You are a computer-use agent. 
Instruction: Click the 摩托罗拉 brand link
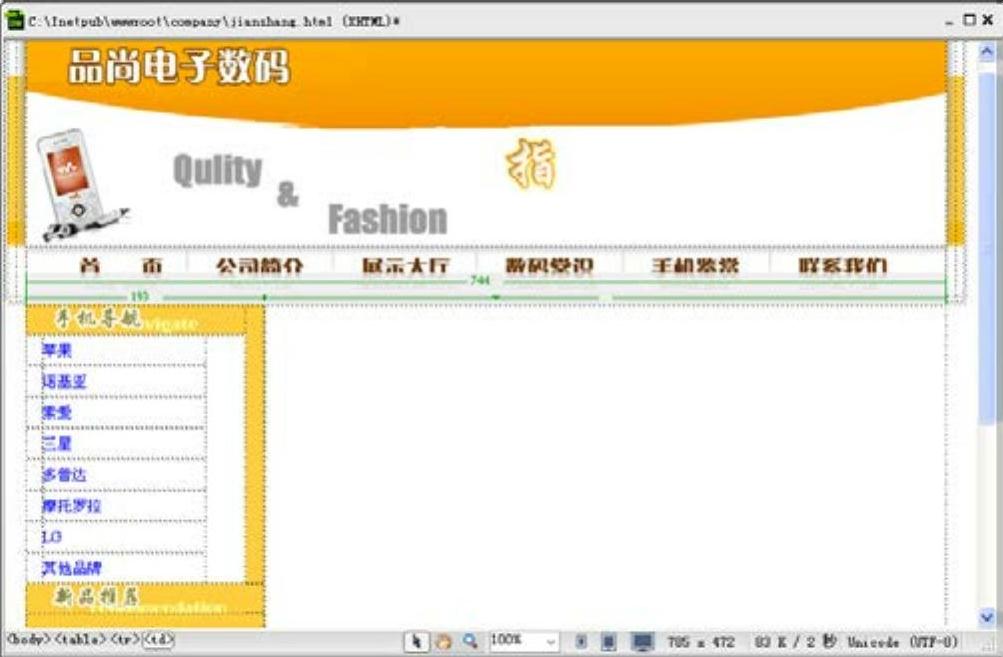72,506
